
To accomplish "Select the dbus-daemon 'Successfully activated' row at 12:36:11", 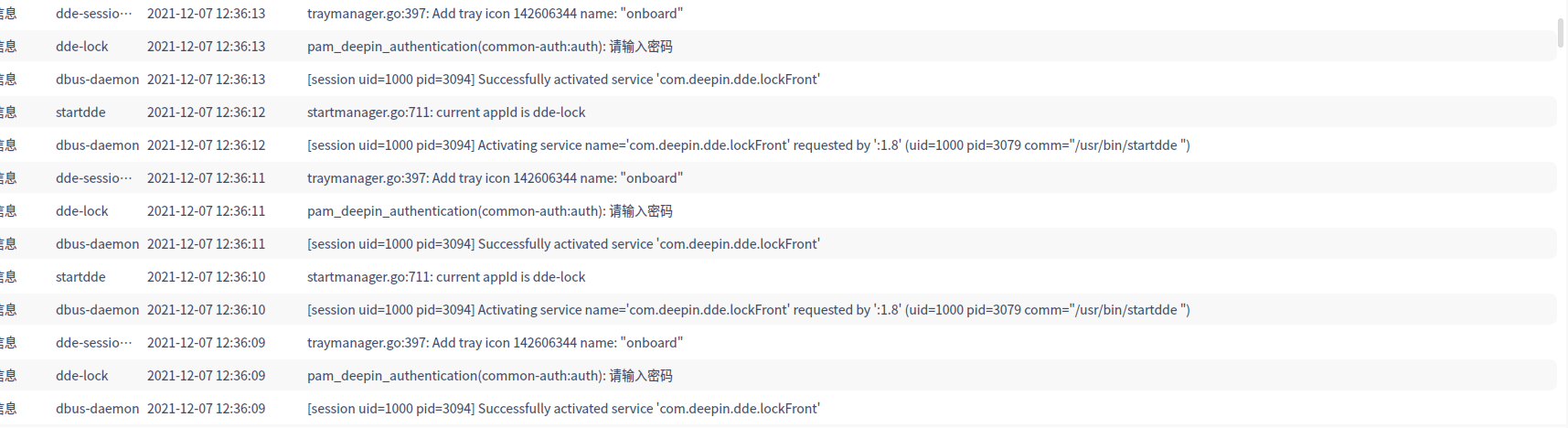I will click(777, 244).
